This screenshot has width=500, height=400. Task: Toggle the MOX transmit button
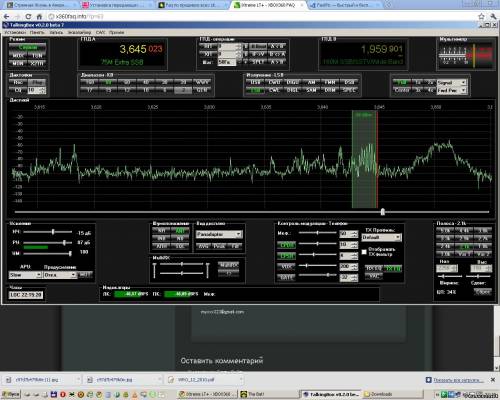coord(18,56)
